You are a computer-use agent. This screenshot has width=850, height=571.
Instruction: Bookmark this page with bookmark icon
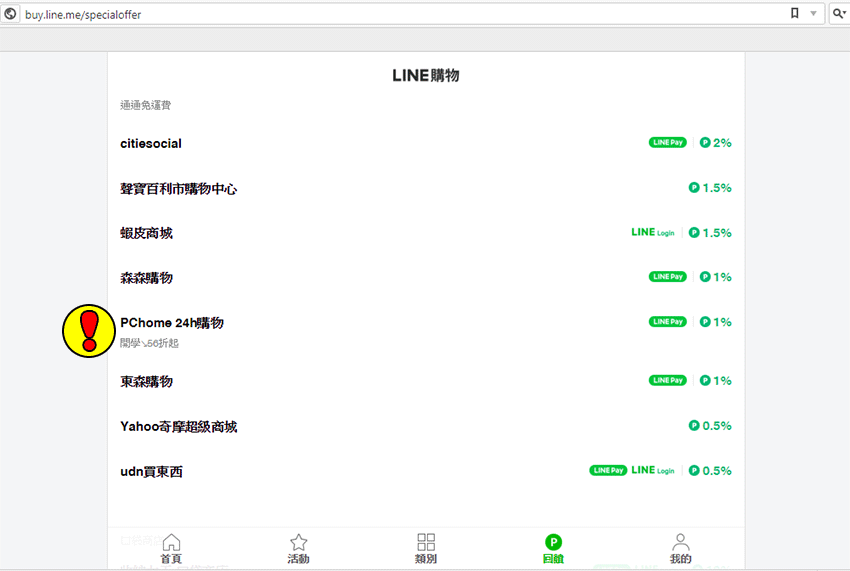coord(795,13)
